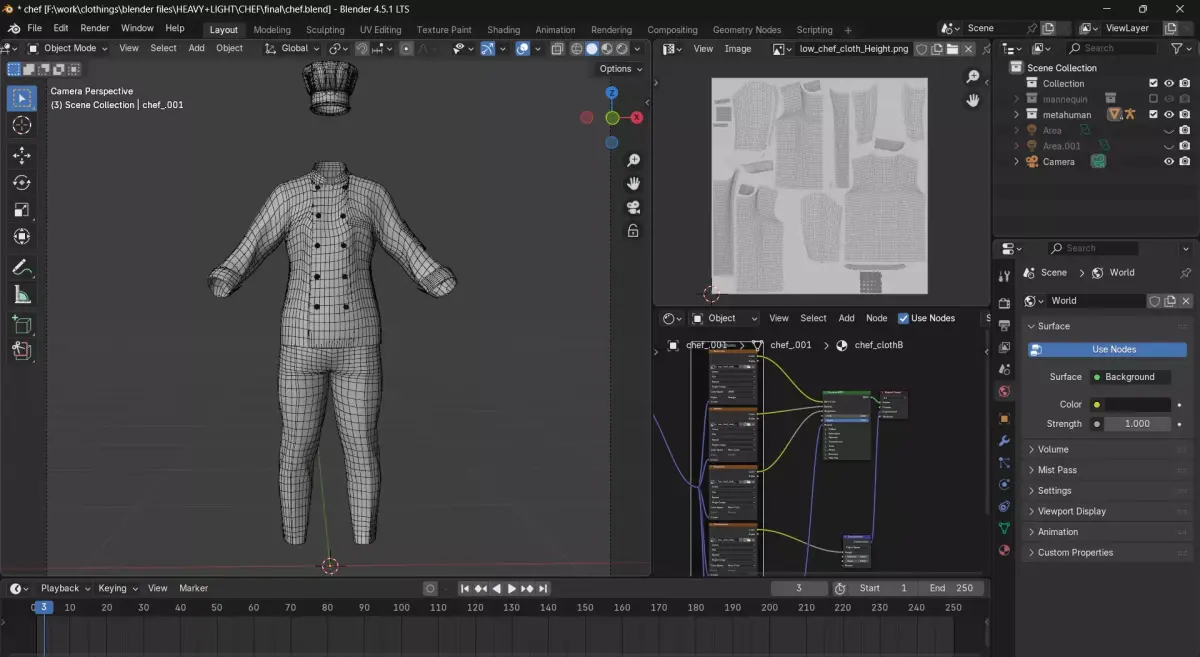This screenshot has width=1200, height=657.
Task: Expand the Mist Pass panel
Action: 1057,470
